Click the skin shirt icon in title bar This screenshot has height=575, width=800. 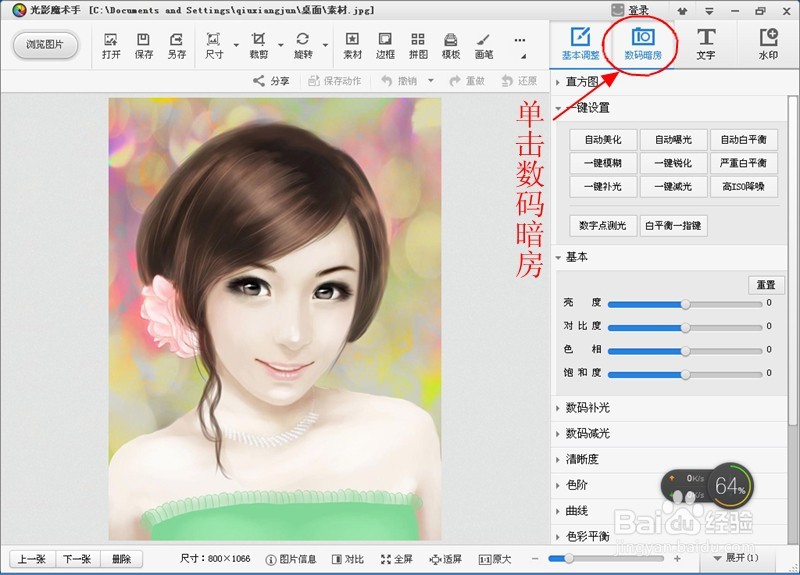click(682, 10)
